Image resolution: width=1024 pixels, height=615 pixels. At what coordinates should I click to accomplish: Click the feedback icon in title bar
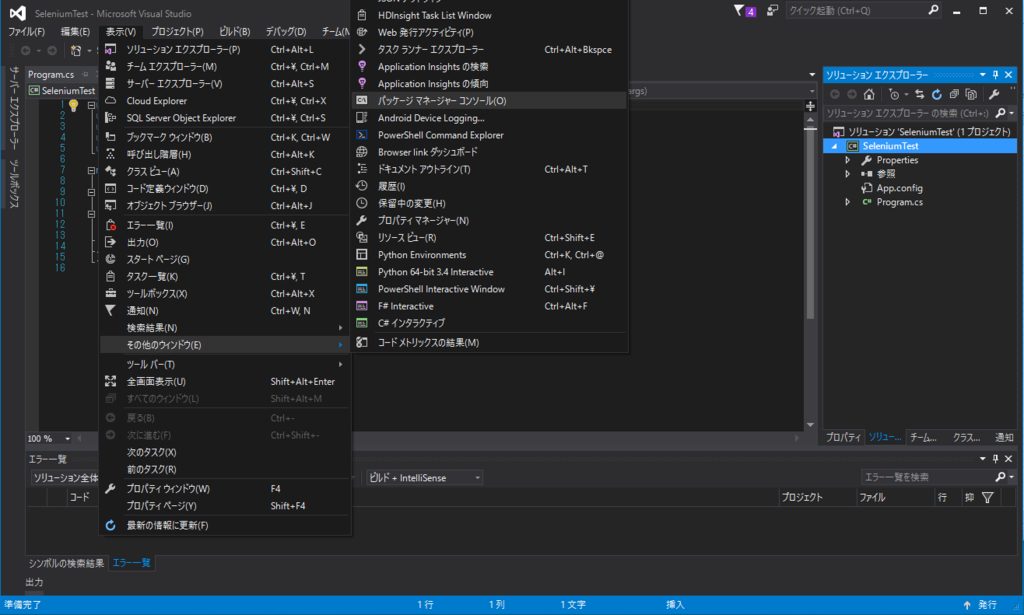(x=773, y=10)
